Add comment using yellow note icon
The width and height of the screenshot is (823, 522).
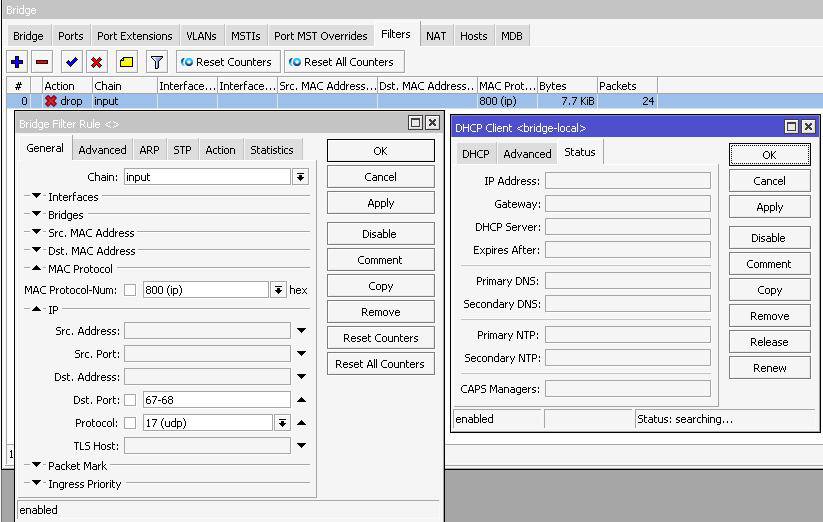coord(126,62)
